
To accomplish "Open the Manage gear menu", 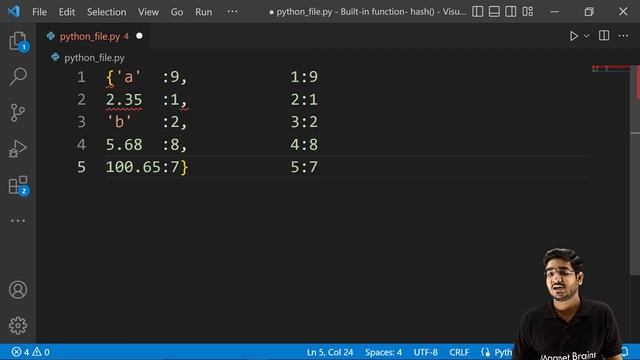I will [x=18, y=326].
